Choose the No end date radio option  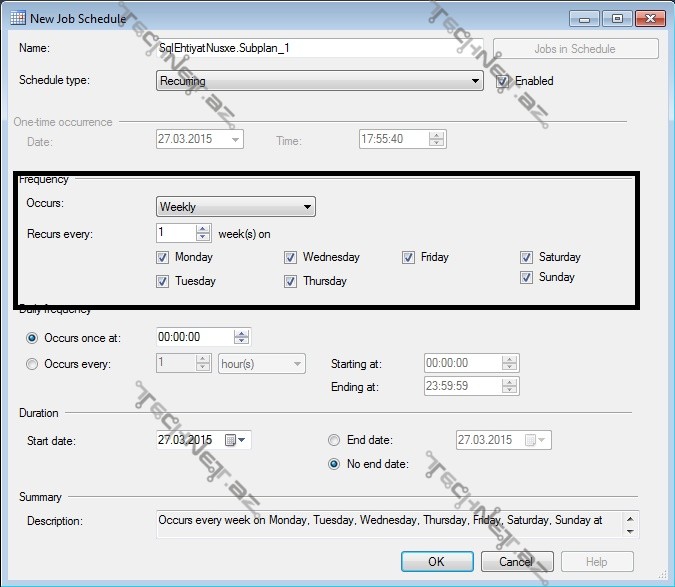(334, 464)
